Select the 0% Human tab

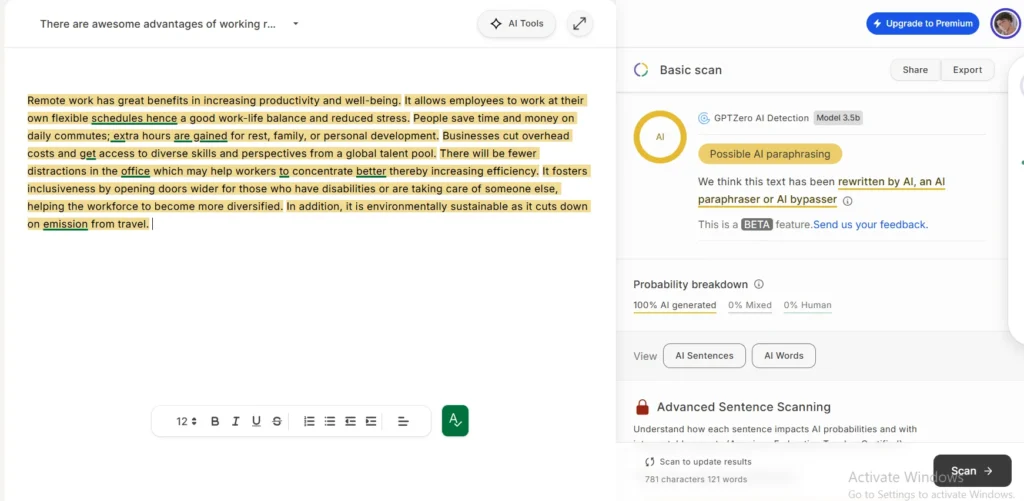pyautogui.click(x=807, y=305)
